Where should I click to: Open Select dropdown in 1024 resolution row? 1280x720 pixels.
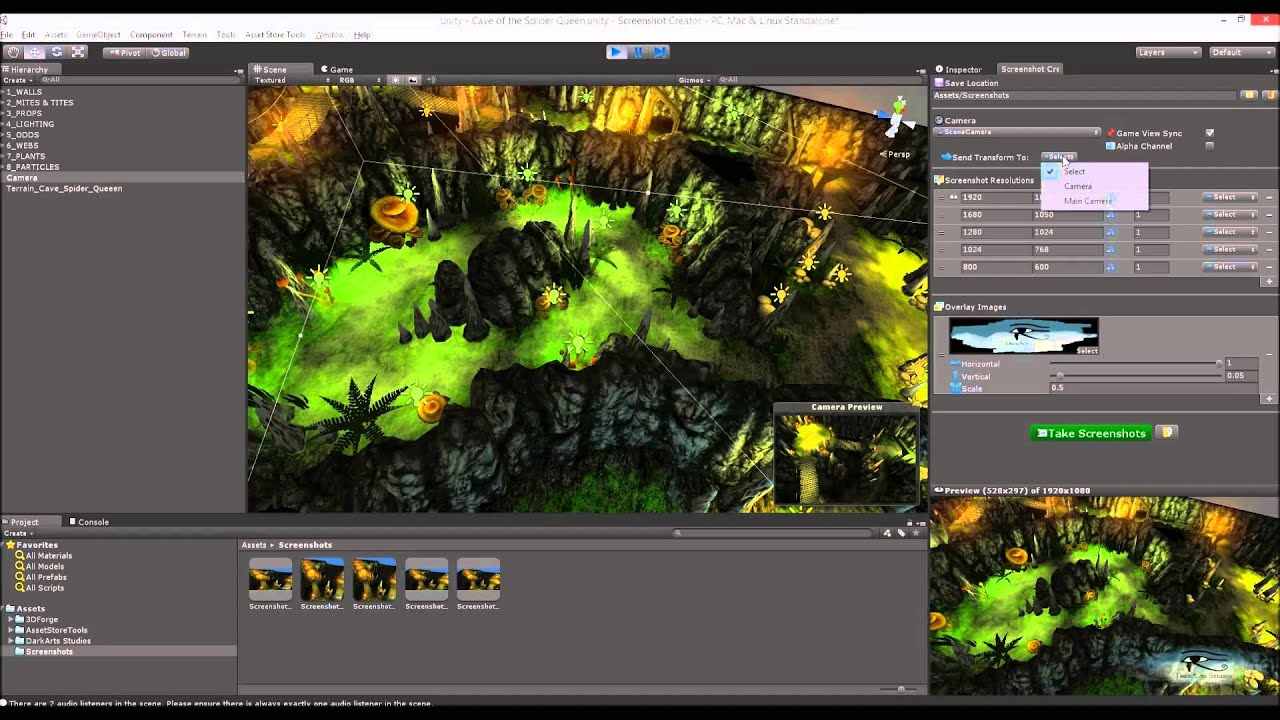tap(1229, 249)
